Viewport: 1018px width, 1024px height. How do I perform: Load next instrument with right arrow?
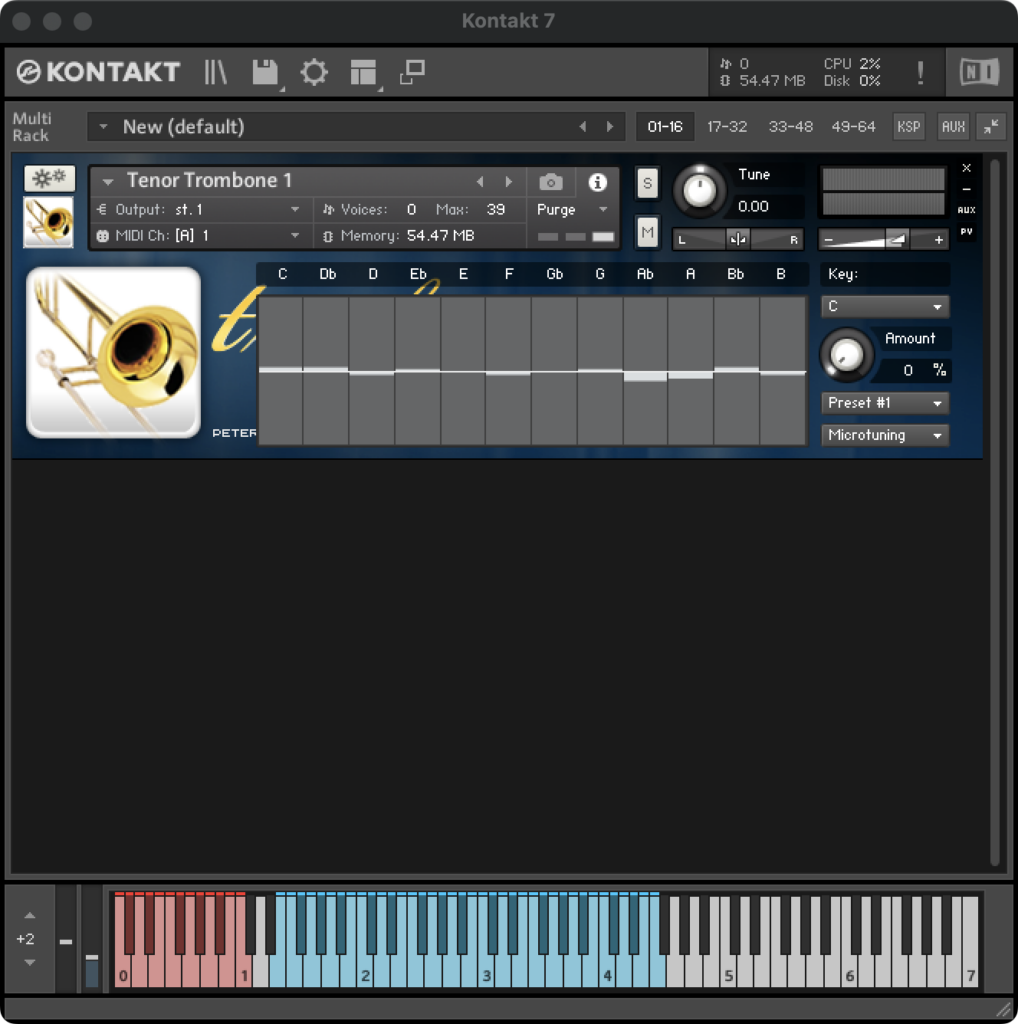tap(509, 182)
